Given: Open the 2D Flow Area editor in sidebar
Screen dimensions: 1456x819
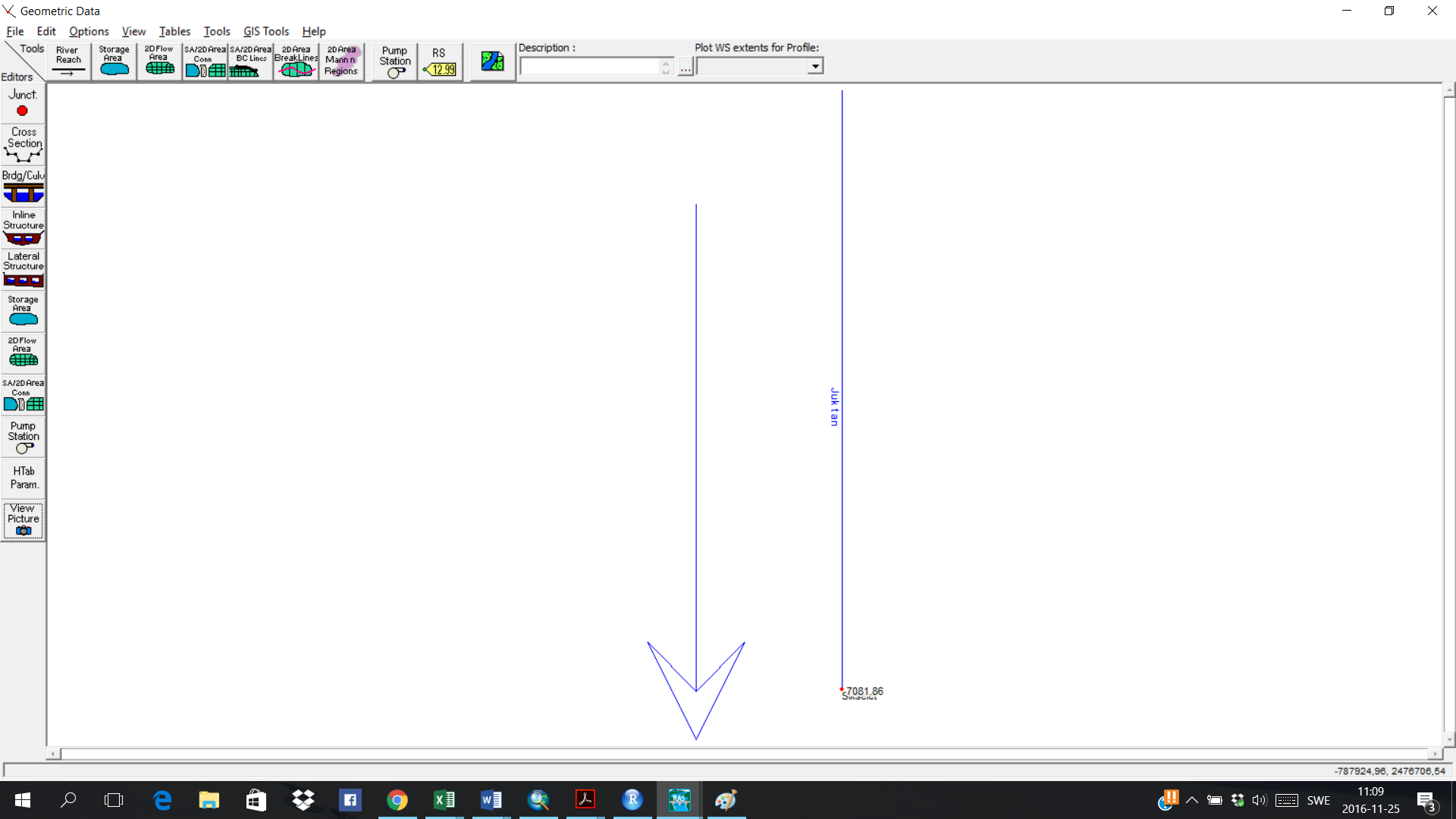Looking at the screenshot, I should pyautogui.click(x=23, y=353).
